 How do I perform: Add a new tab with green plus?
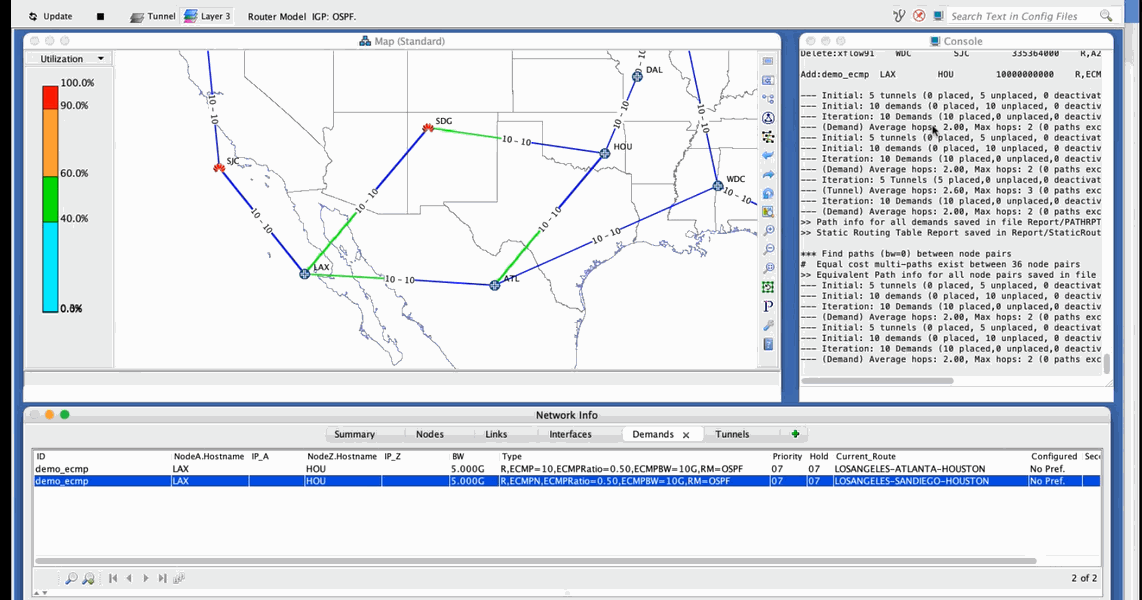point(795,434)
